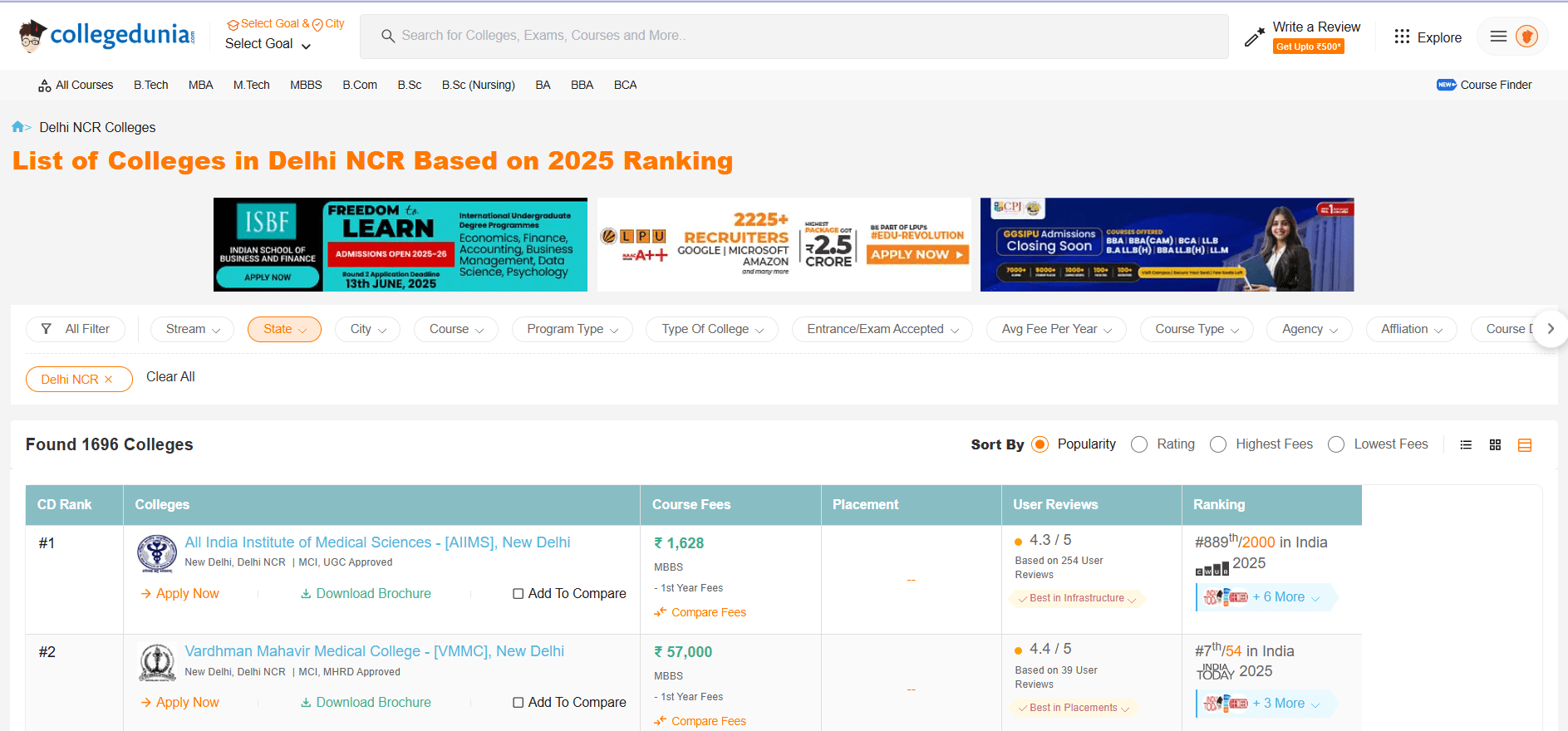Open the B.Tech menu item
Screen dimensions: 1568x731
coord(150,85)
